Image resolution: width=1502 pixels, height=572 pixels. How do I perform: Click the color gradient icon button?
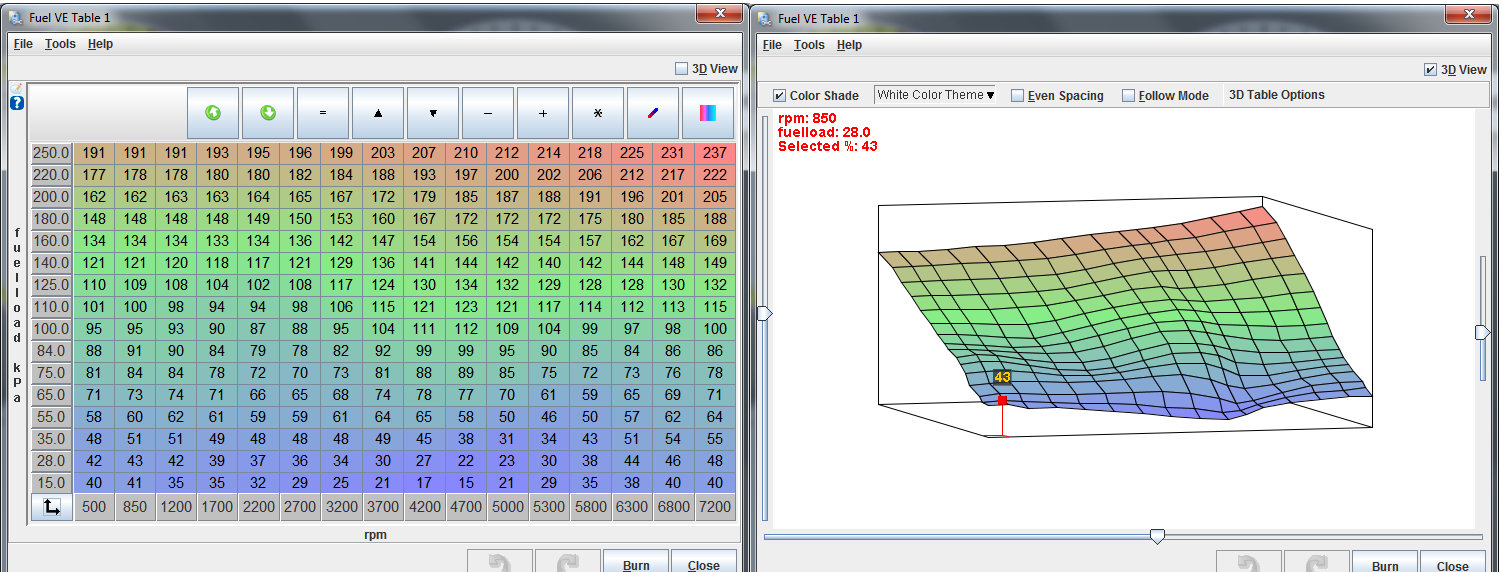(708, 113)
